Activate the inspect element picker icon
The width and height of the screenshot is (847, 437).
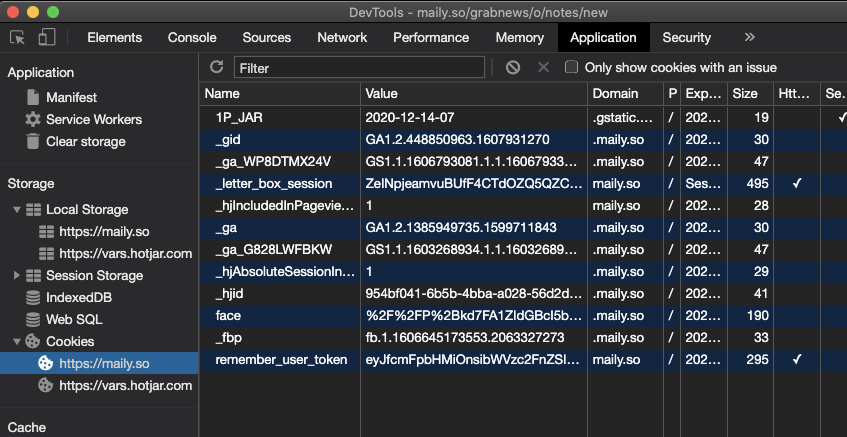[x=17, y=37]
